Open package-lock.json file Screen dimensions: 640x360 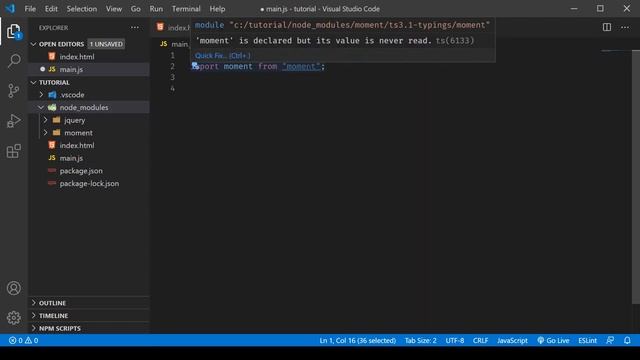tap(89, 183)
